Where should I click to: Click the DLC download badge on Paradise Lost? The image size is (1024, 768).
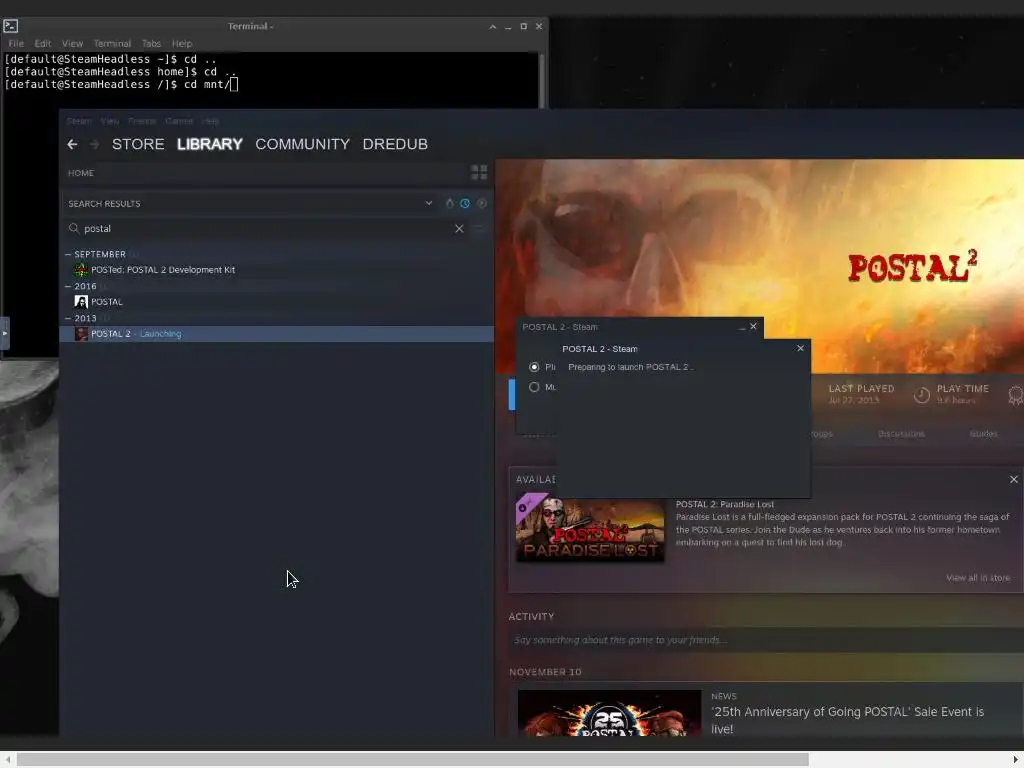pos(523,507)
